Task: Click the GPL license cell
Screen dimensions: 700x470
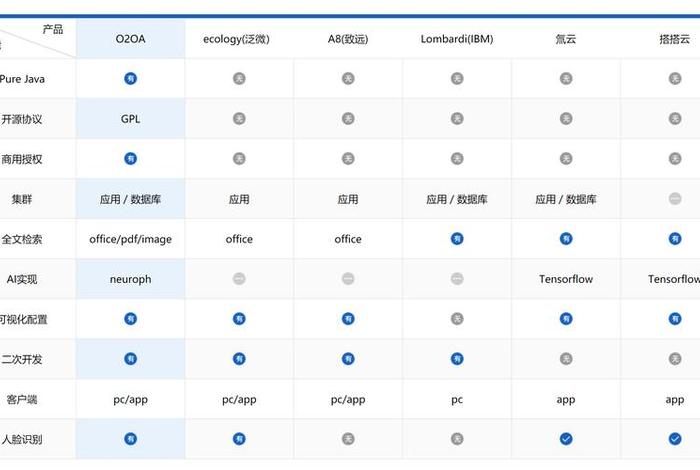Action: (130, 118)
